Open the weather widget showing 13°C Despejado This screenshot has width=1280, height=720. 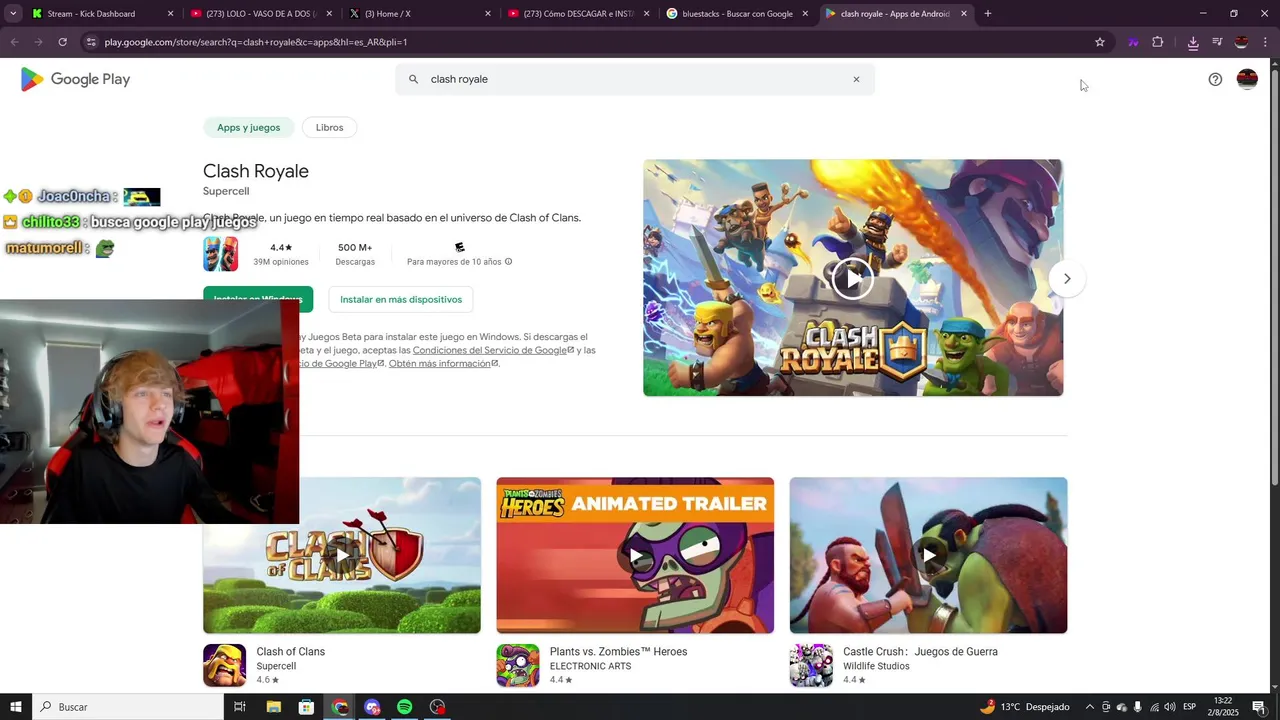tap(1025, 707)
